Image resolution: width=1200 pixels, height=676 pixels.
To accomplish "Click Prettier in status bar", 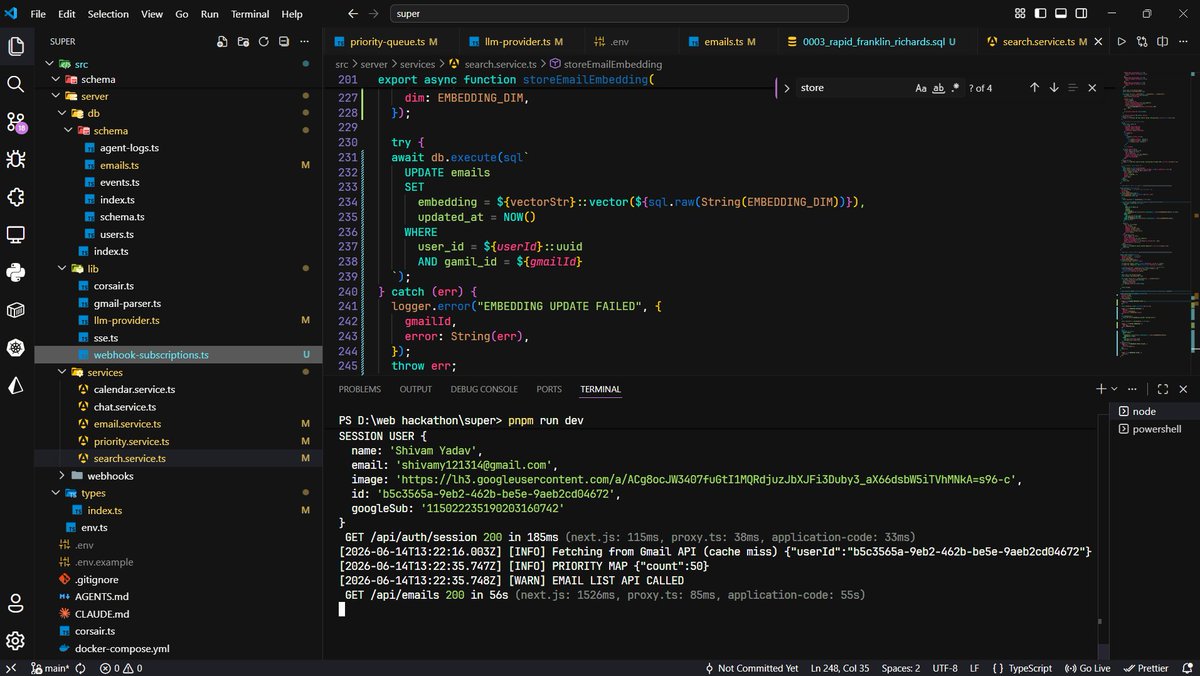I will 1144,668.
